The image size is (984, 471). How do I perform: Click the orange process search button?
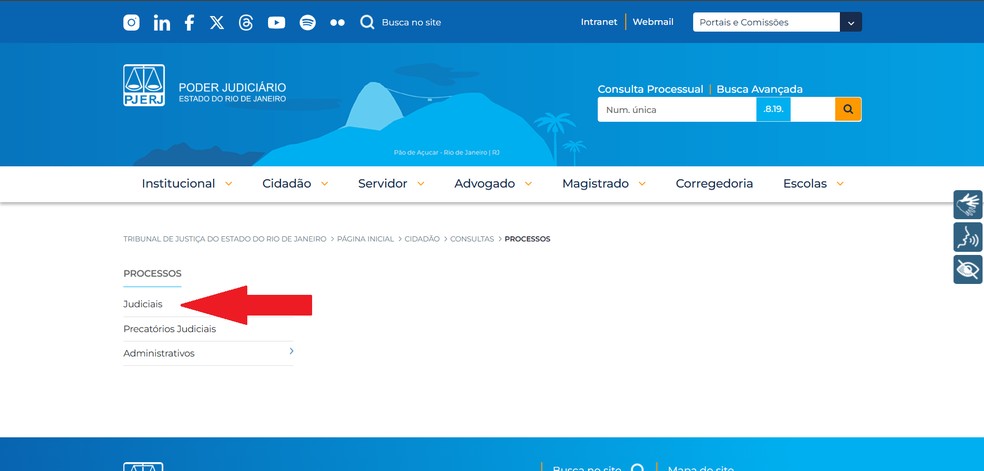(x=848, y=109)
